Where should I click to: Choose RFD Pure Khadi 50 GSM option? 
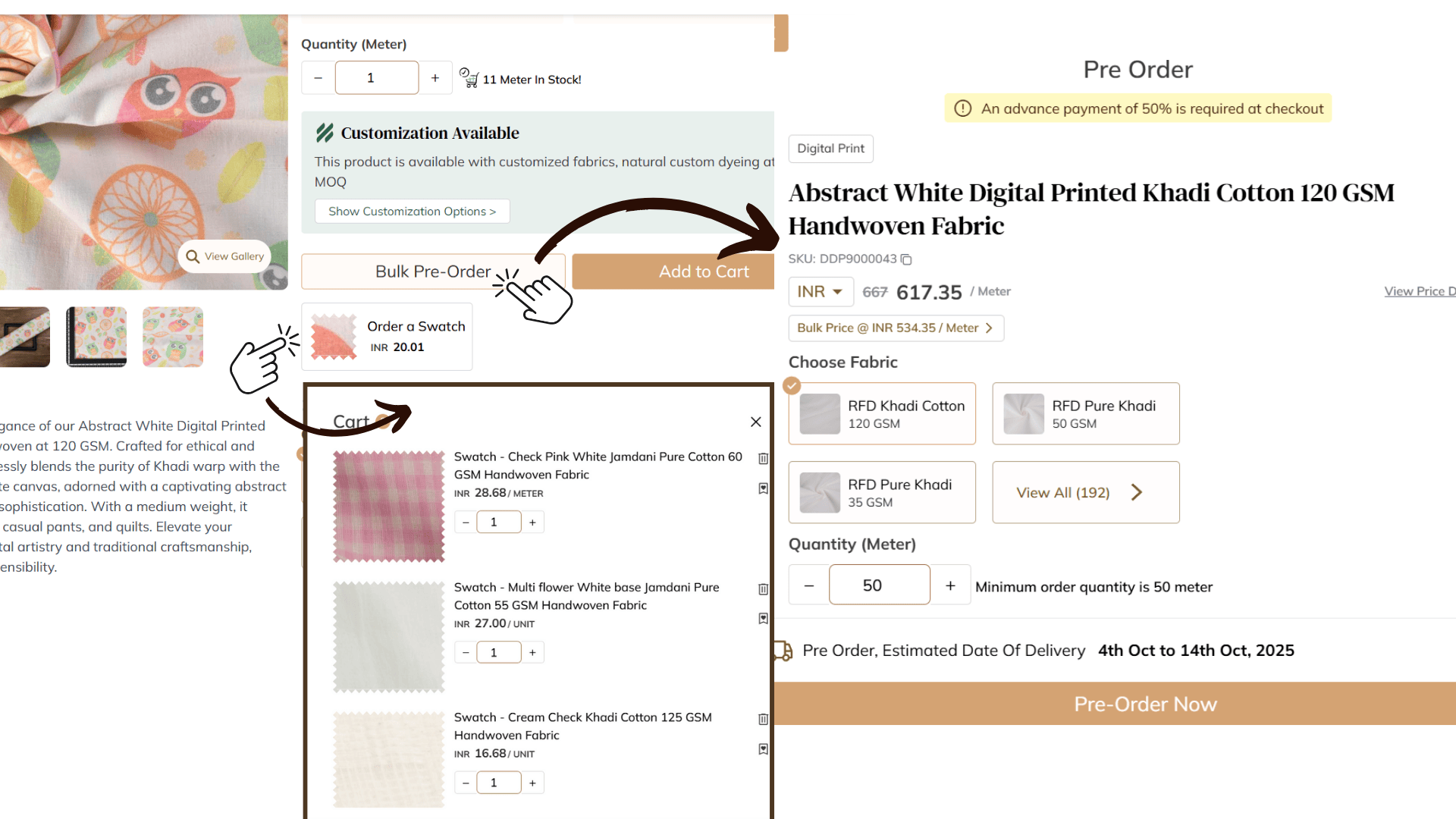point(1085,414)
